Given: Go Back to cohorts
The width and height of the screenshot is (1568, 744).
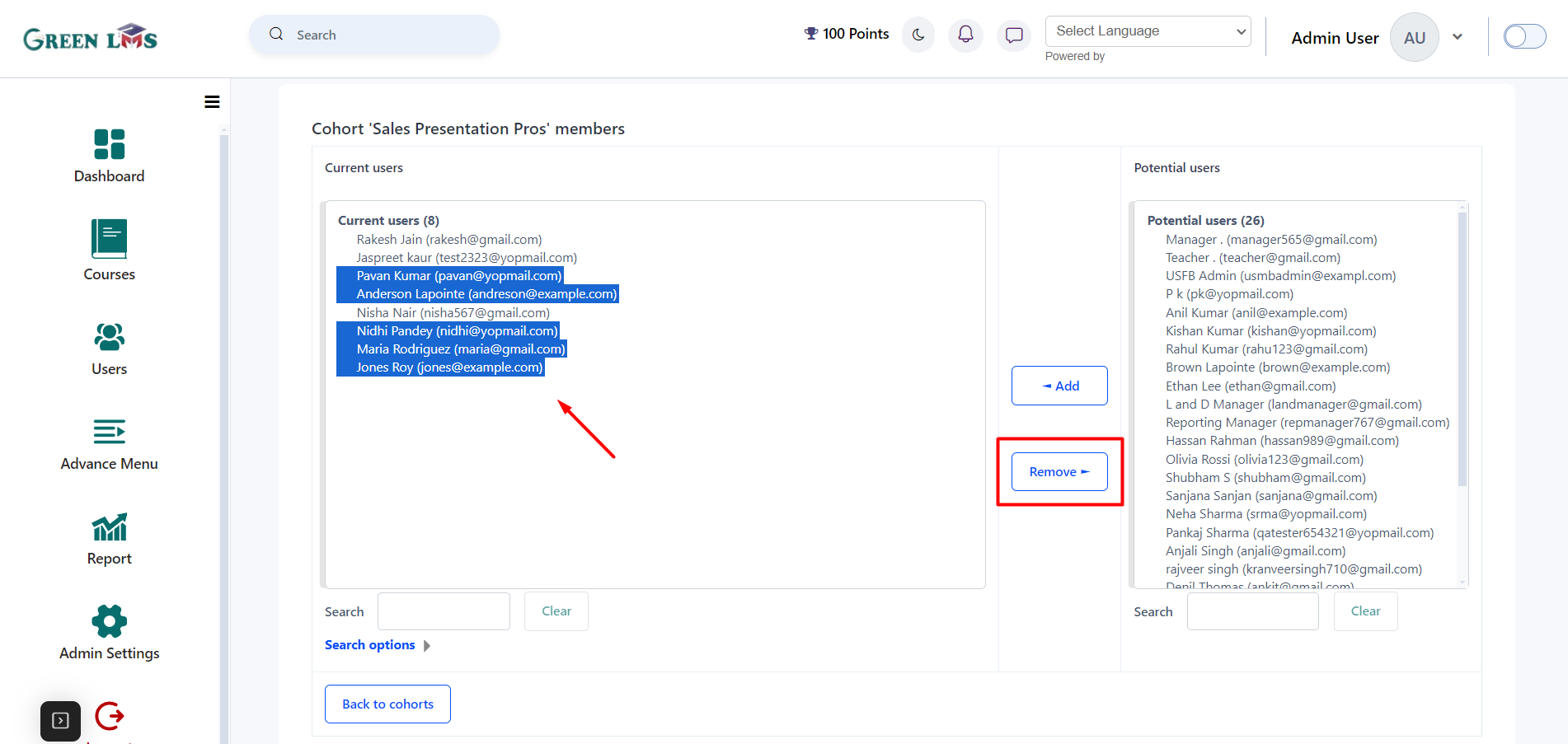Looking at the screenshot, I should click(387, 704).
